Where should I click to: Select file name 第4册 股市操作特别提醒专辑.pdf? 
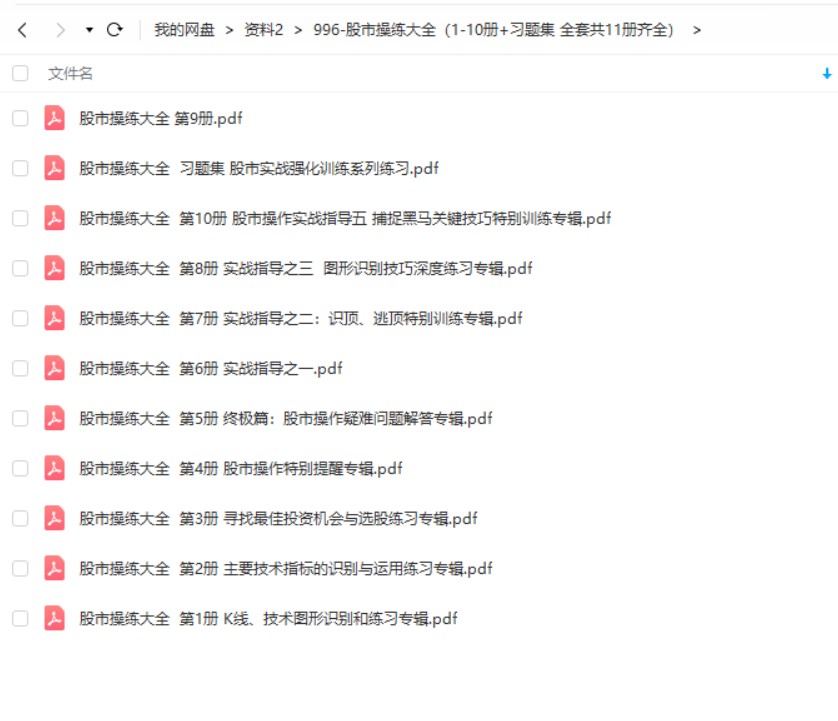click(x=241, y=469)
